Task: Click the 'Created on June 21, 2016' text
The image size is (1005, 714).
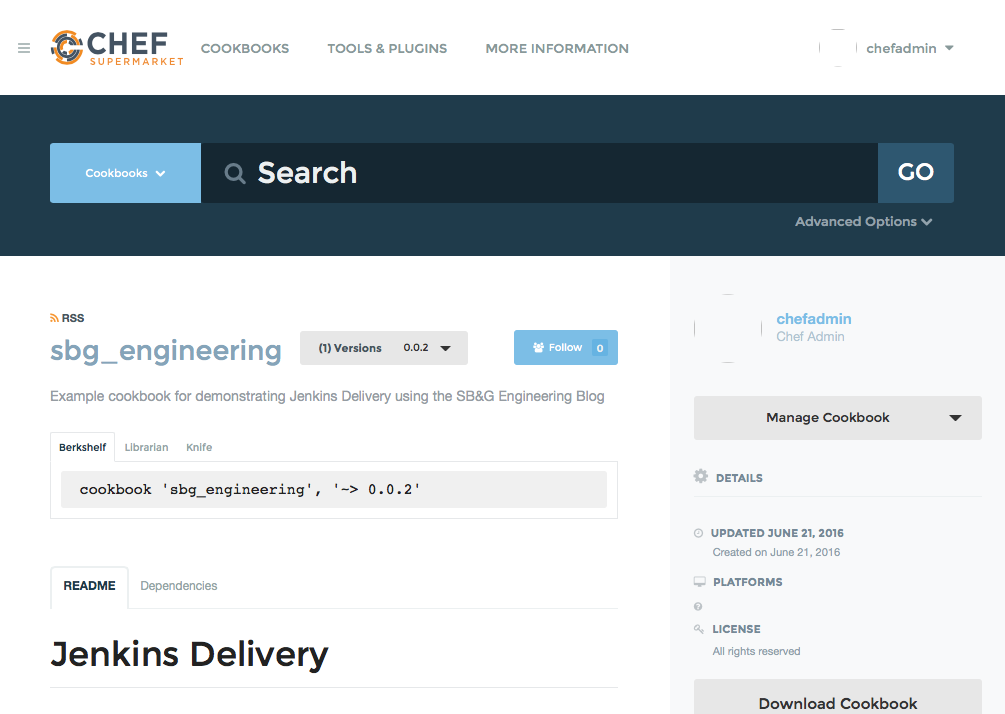Action: [x=776, y=552]
